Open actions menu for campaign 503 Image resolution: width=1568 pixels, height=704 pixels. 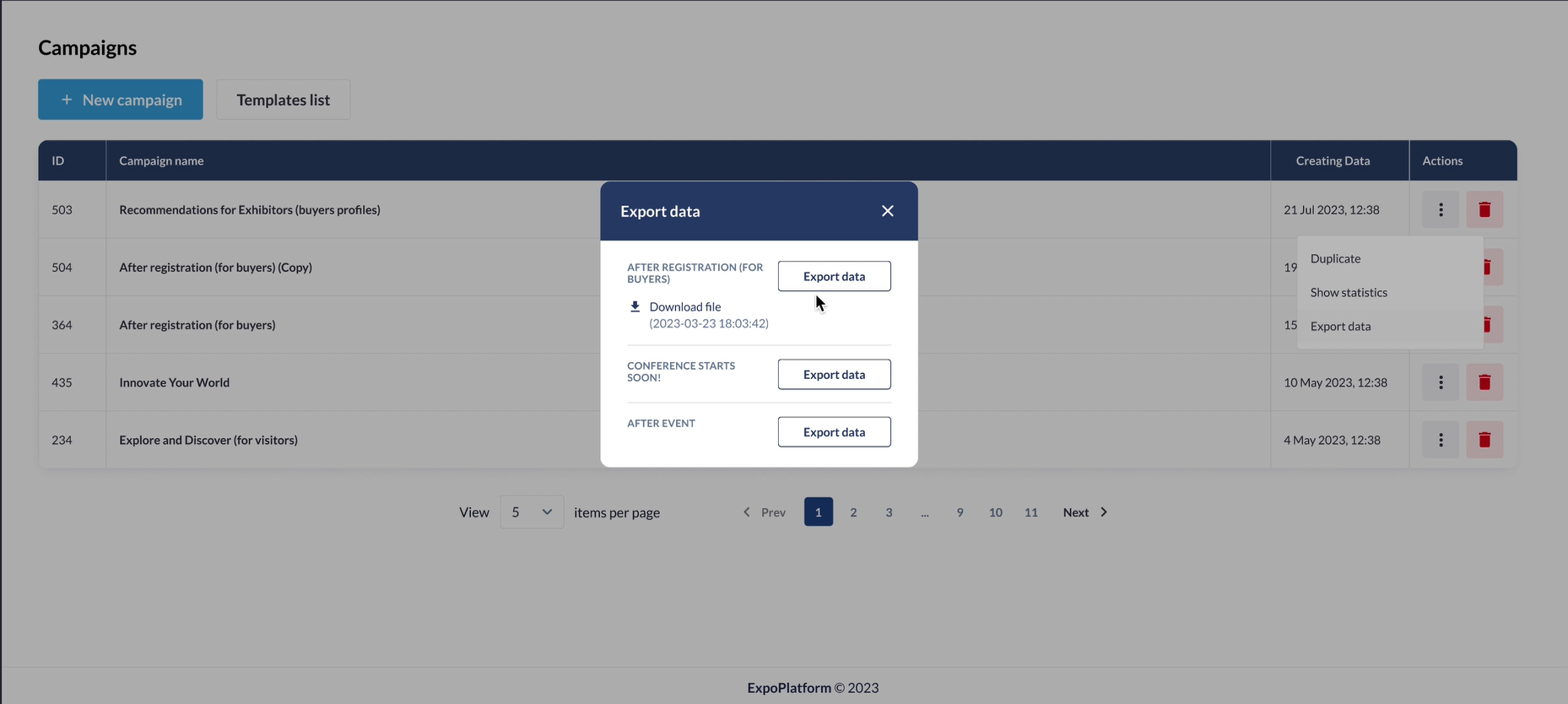(1440, 209)
